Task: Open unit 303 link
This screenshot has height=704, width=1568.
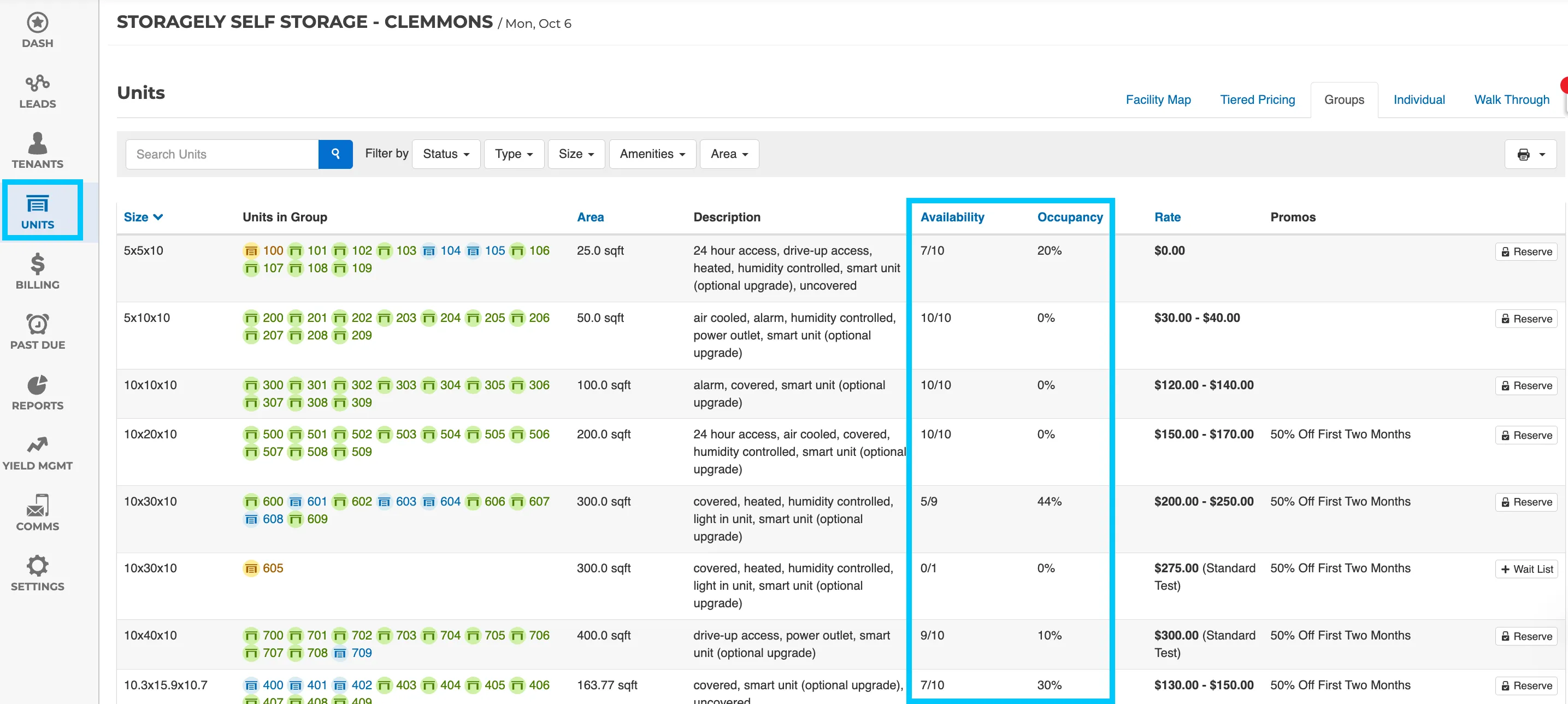Action: (x=406, y=385)
